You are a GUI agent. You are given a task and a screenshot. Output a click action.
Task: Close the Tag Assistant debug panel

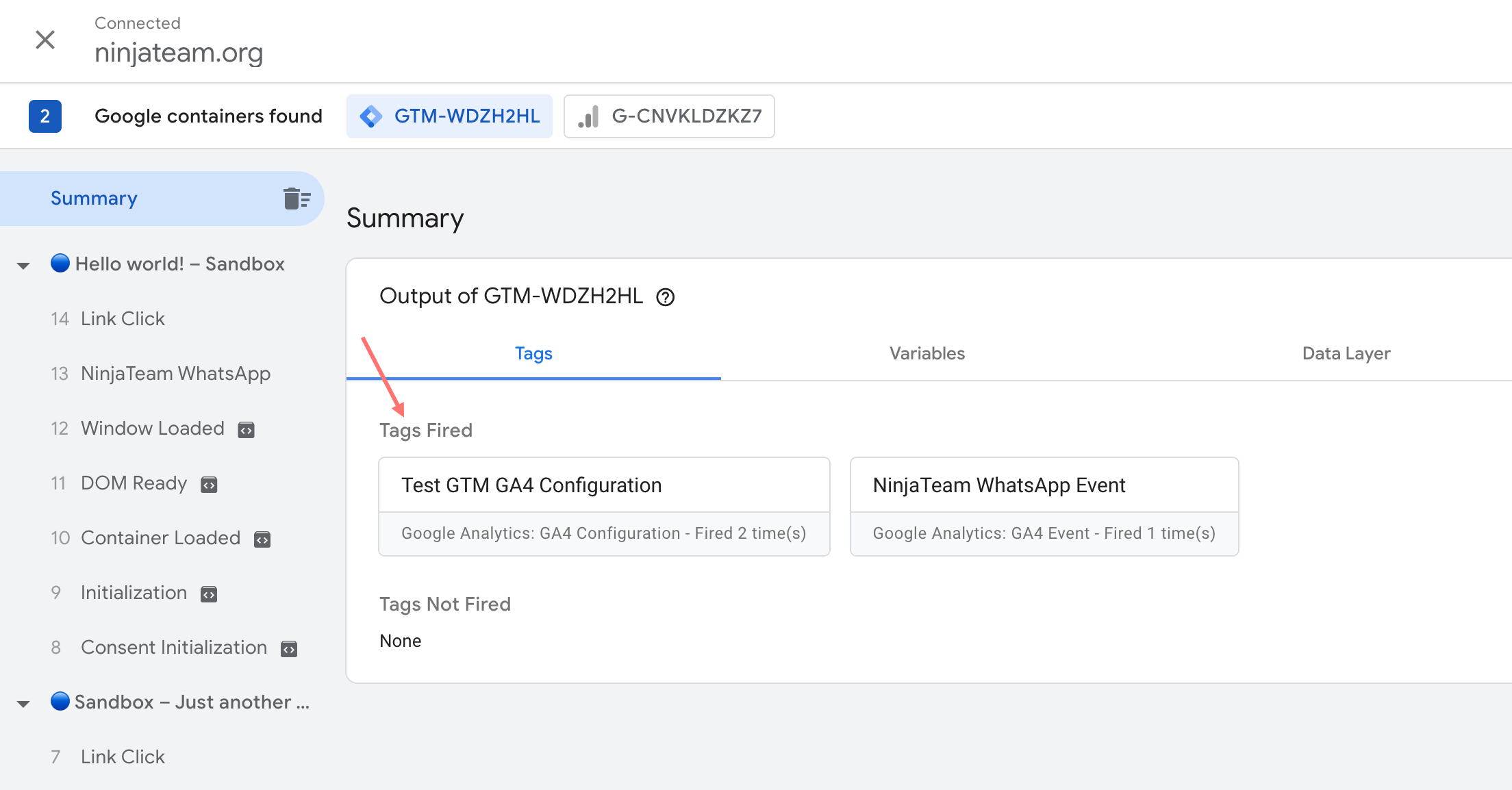45,40
